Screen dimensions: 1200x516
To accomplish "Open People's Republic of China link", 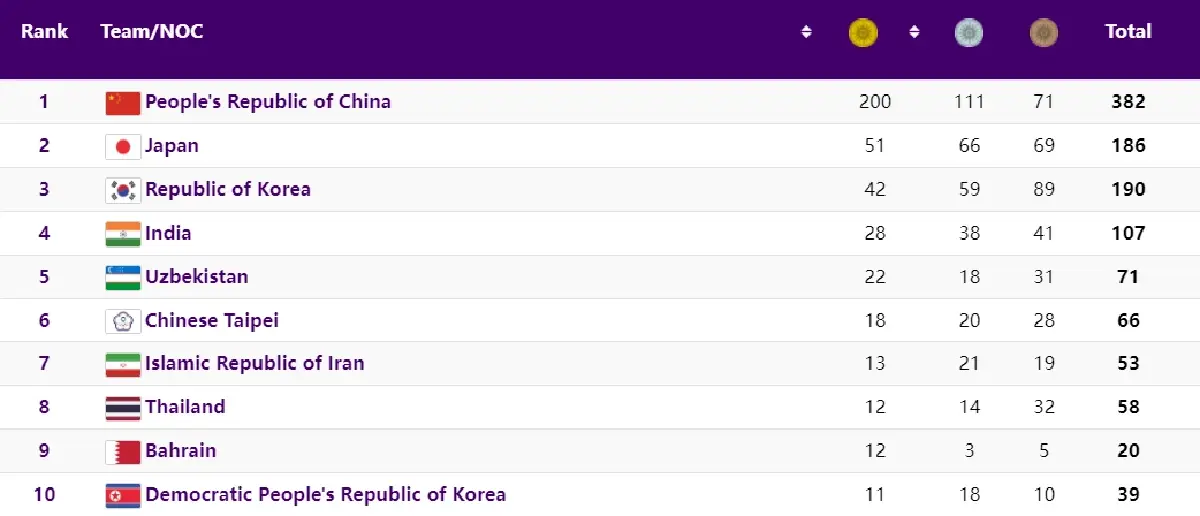I will [268, 102].
